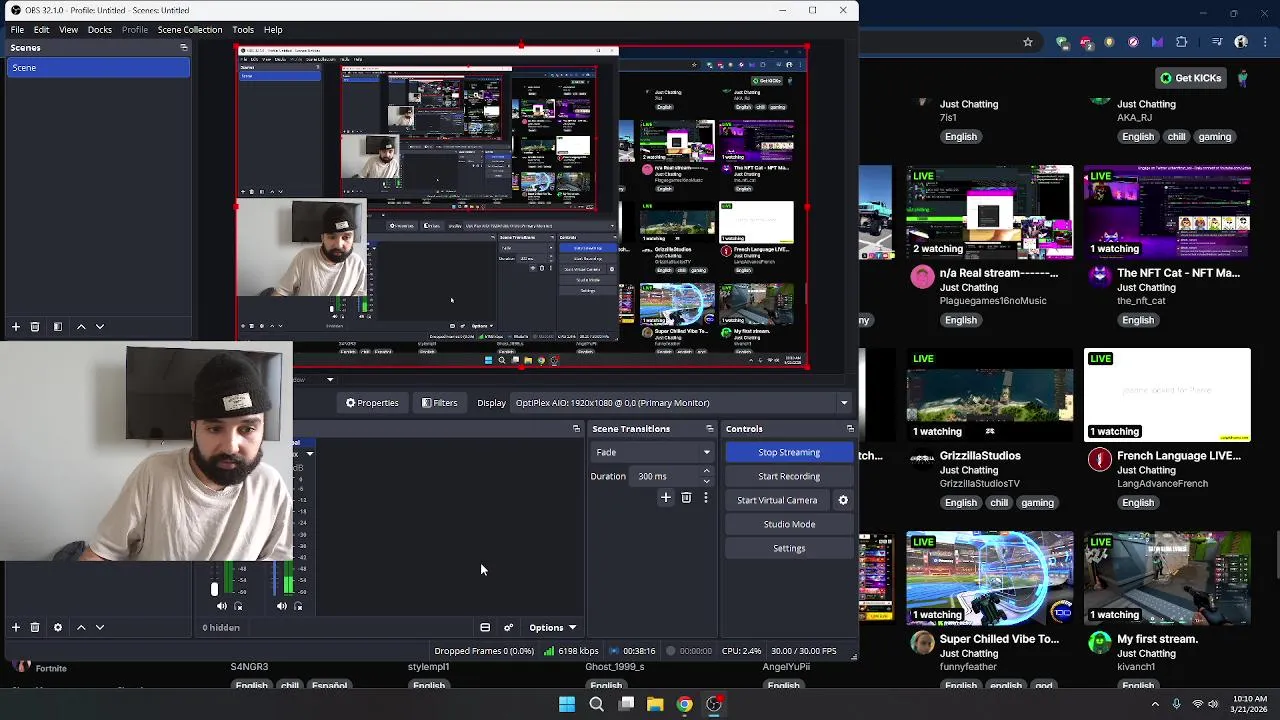1280x720 pixels.
Task: Open mixer channel menu arrow
Action: coord(310,454)
